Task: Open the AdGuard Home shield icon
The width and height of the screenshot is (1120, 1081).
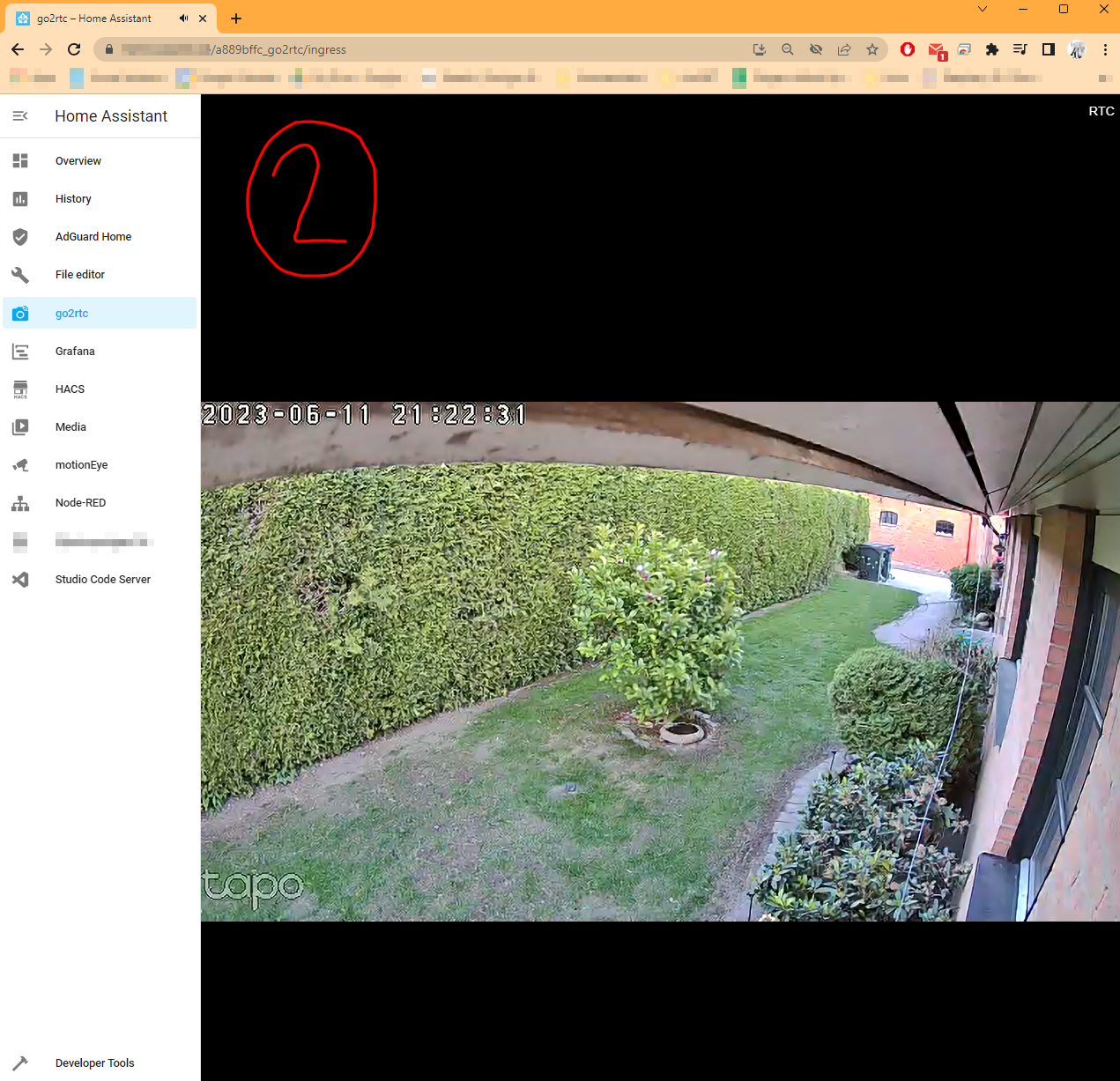Action: (x=20, y=236)
